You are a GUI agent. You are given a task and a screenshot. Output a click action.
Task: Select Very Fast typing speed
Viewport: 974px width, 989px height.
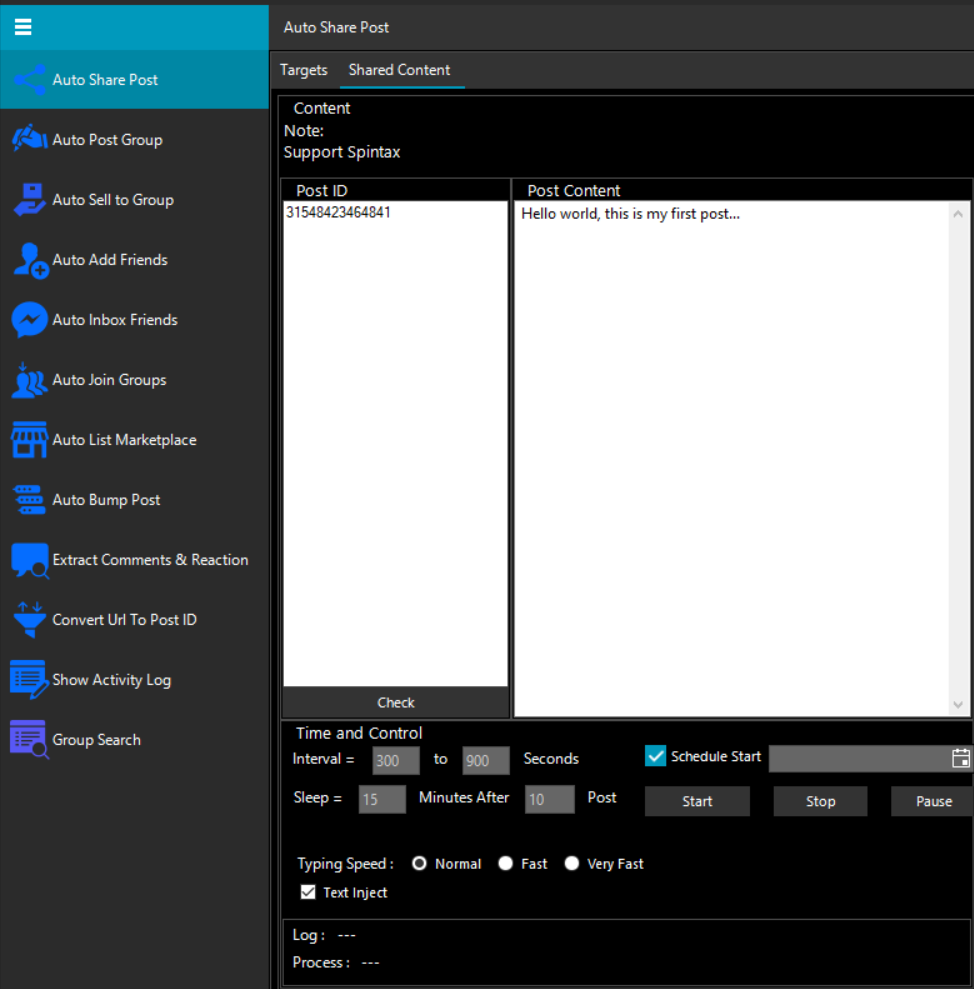point(572,863)
